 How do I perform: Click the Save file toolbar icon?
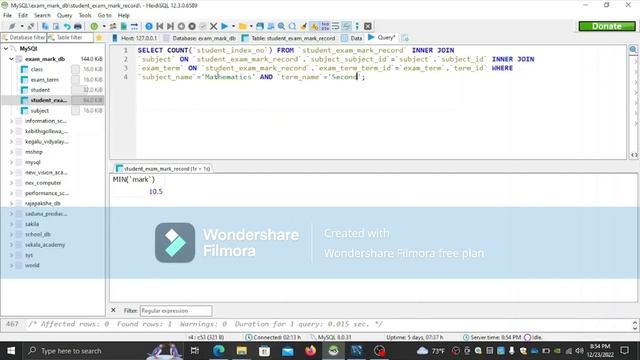(260, 26)
